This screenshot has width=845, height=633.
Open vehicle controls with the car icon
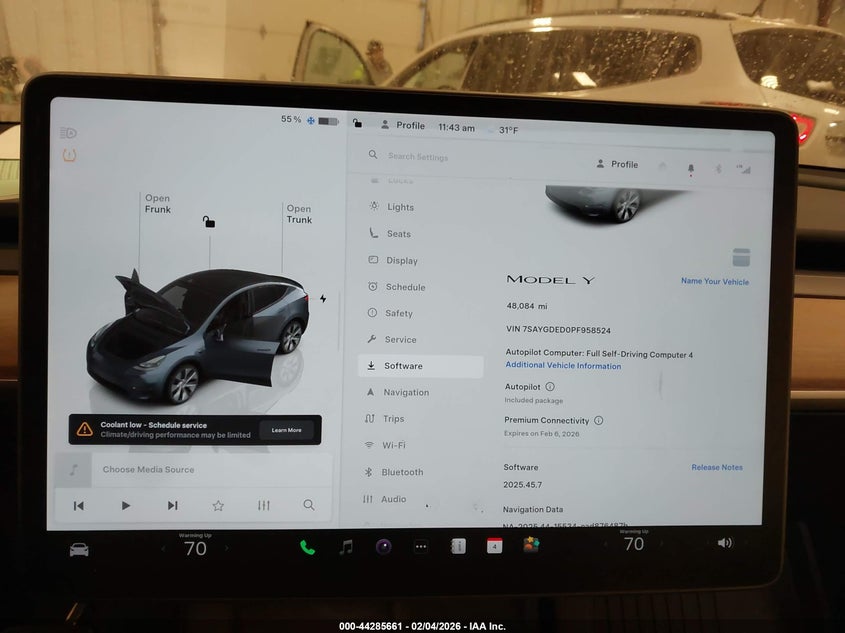pyautogui.click(x=79, y=549)
